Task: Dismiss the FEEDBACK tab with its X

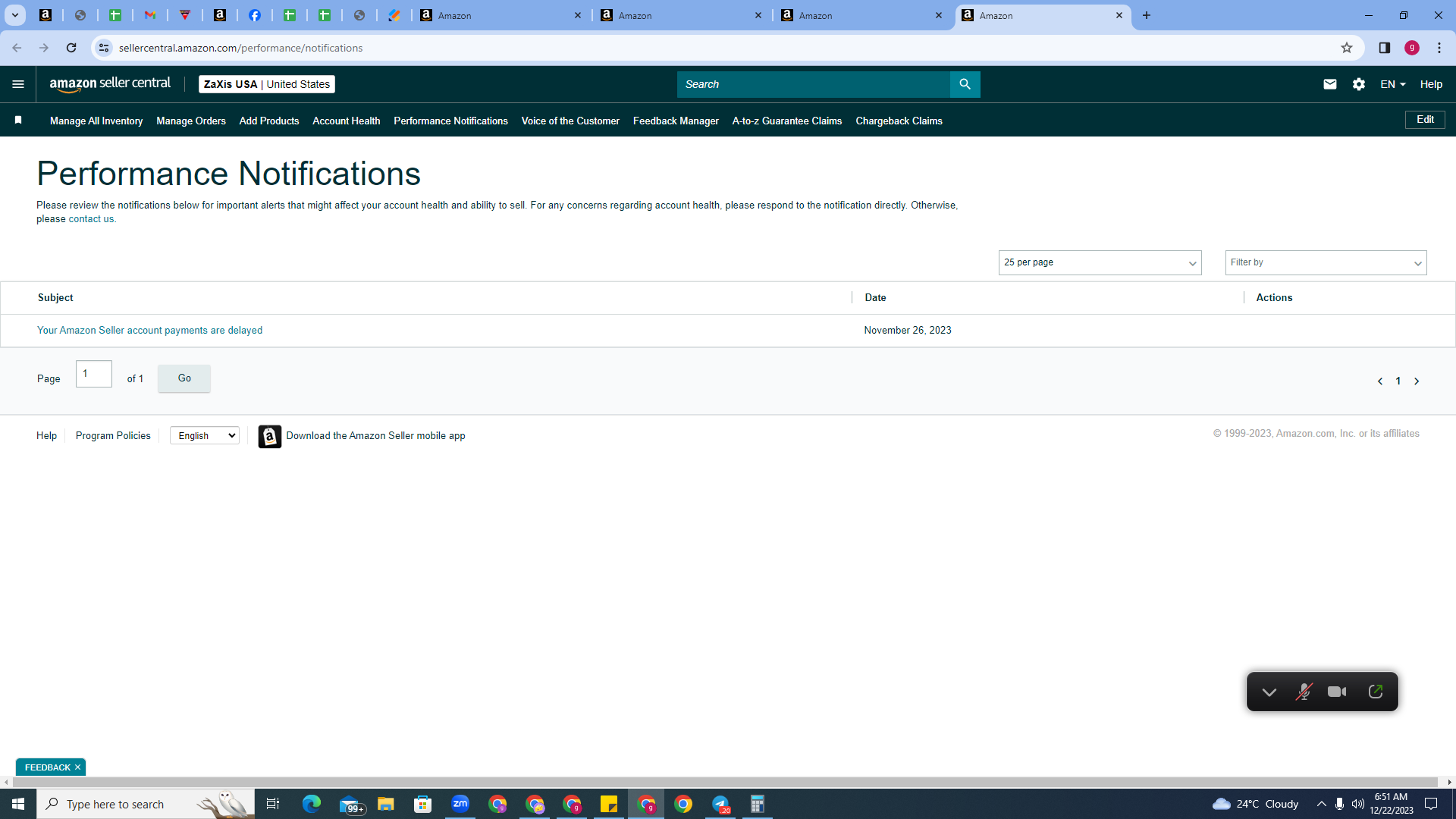Action: point(77,767)
